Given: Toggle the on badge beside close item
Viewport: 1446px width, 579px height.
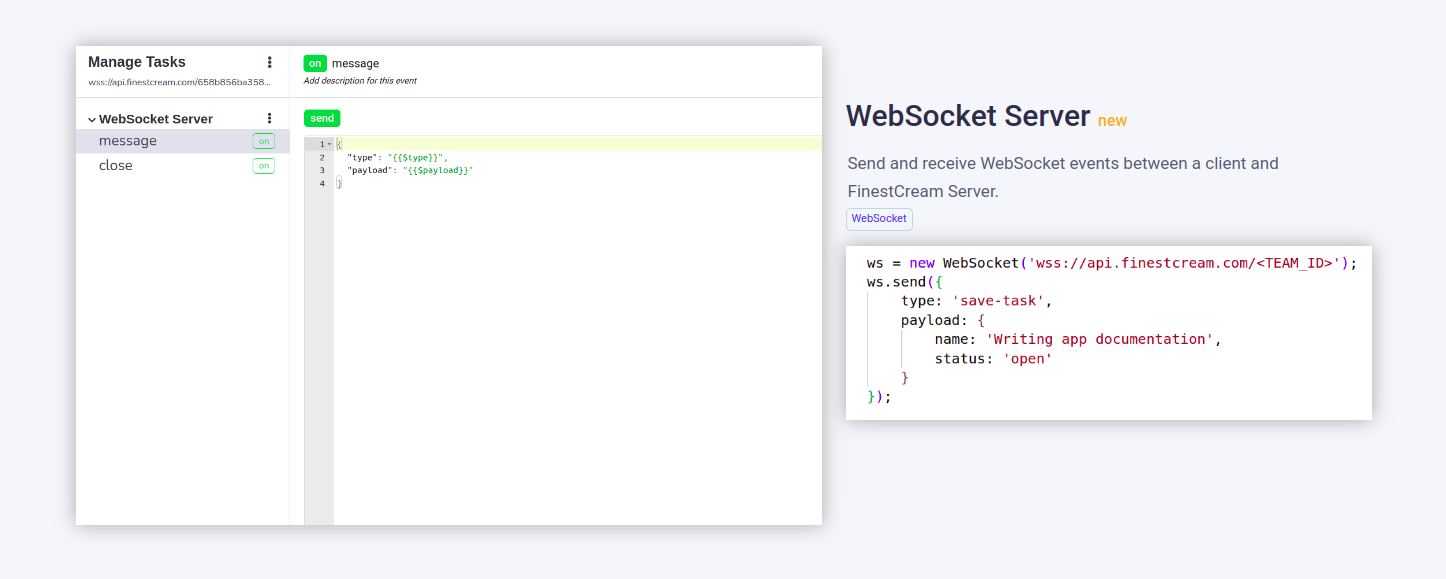Looking at the screenshot, I should pos(263,166).
